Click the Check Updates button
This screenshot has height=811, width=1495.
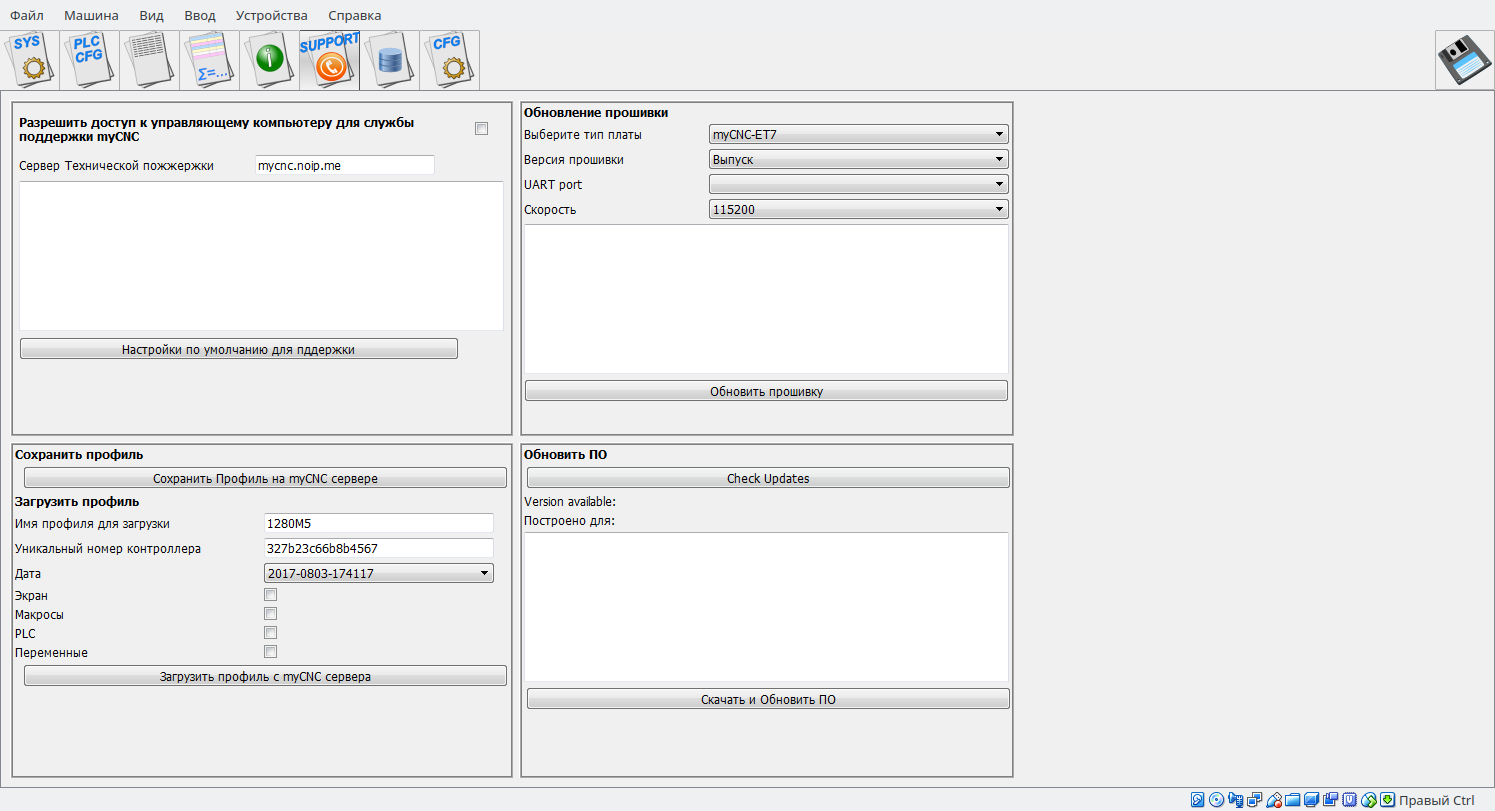coord(768,478)
